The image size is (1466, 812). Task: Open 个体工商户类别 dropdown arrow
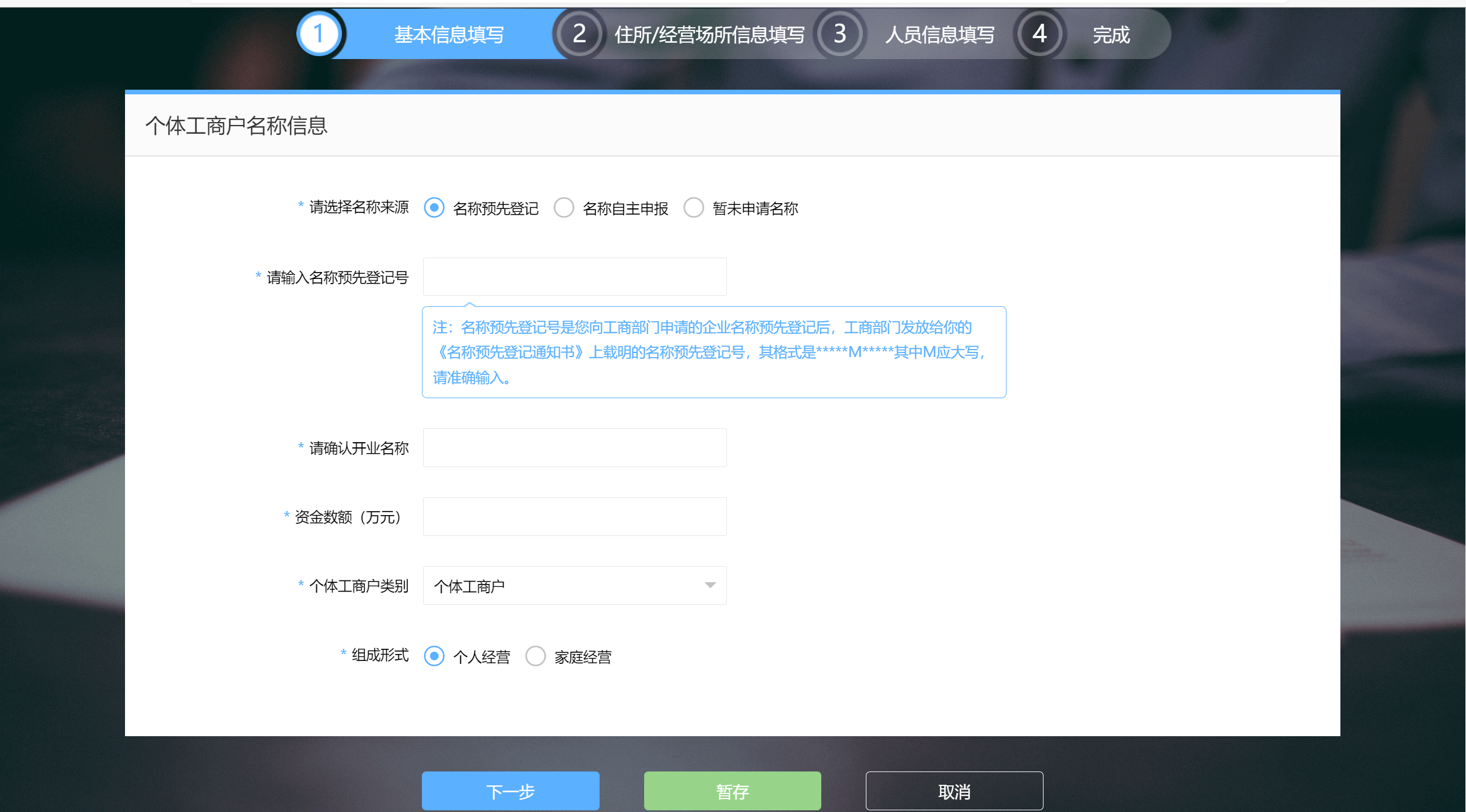710,586
